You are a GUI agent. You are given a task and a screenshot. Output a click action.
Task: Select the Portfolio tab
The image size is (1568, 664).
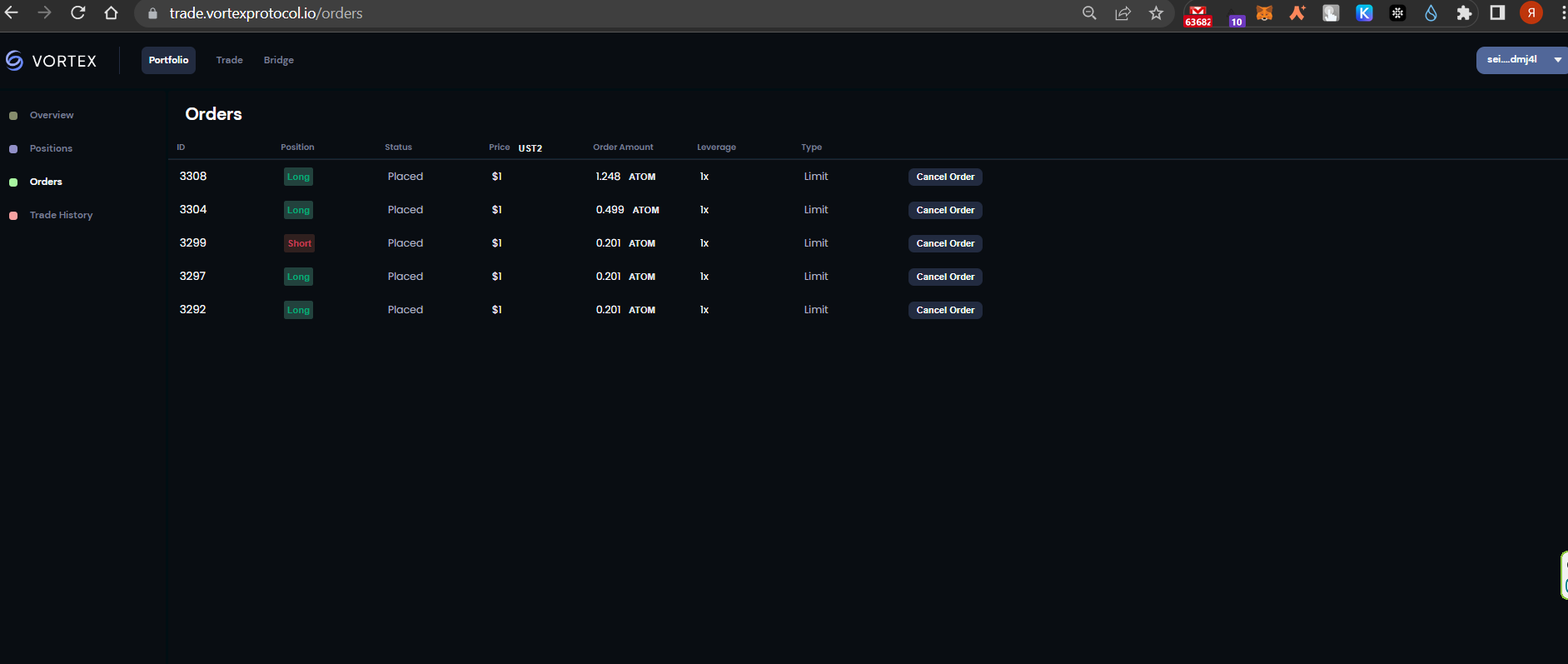click(x=168, y=60)
